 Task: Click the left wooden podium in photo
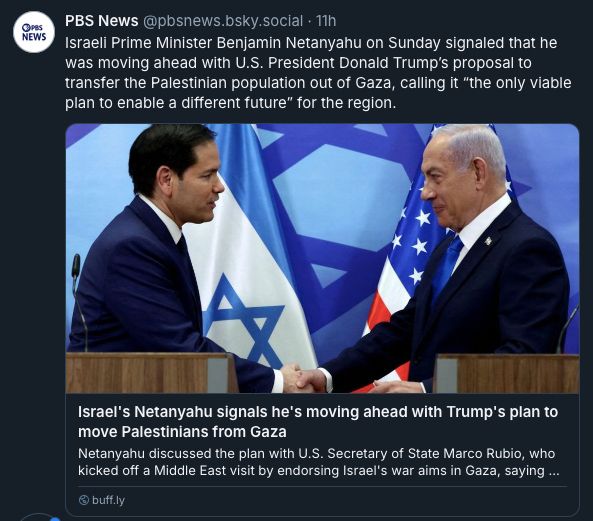click(x=149, y=373)
